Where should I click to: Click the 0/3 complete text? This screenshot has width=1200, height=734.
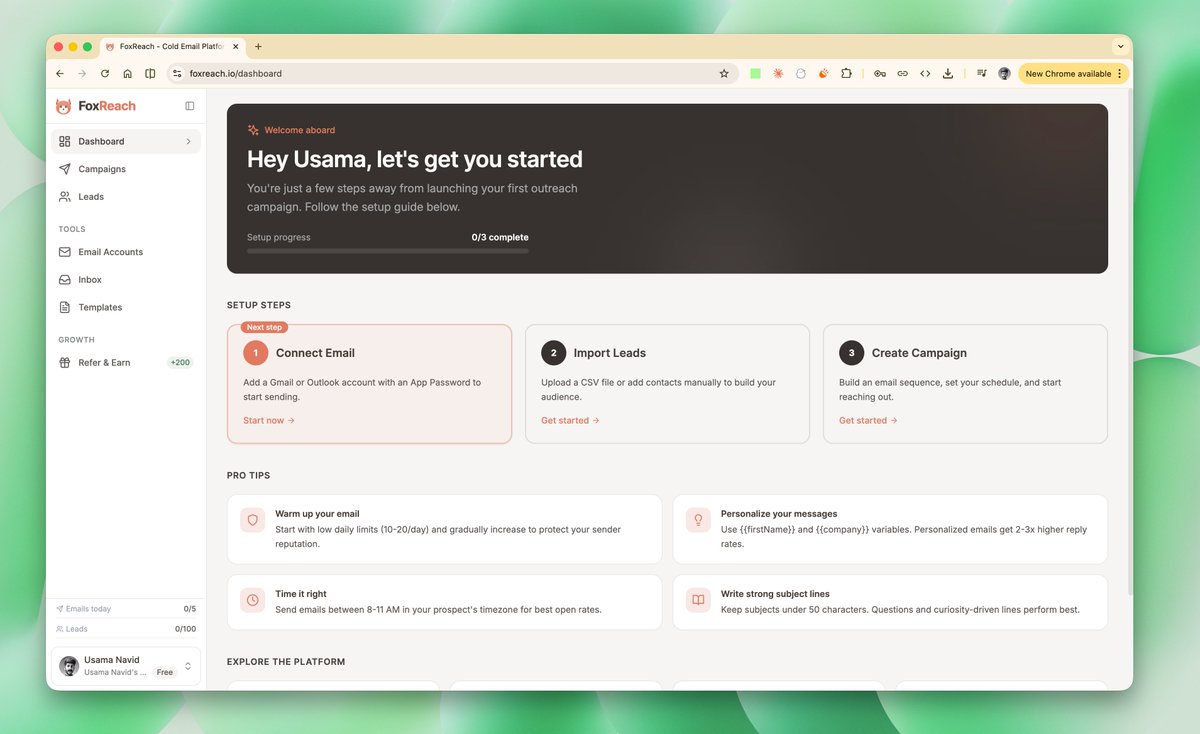(500, 238)
